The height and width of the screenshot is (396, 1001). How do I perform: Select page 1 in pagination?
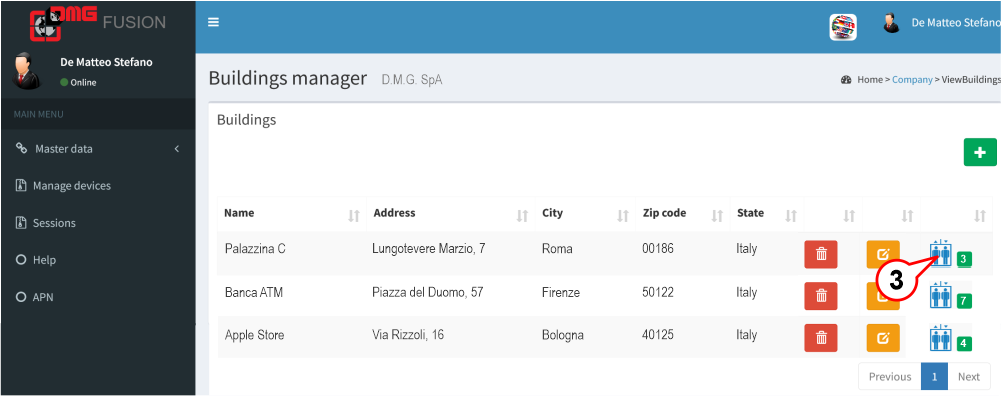pos(935,377)
